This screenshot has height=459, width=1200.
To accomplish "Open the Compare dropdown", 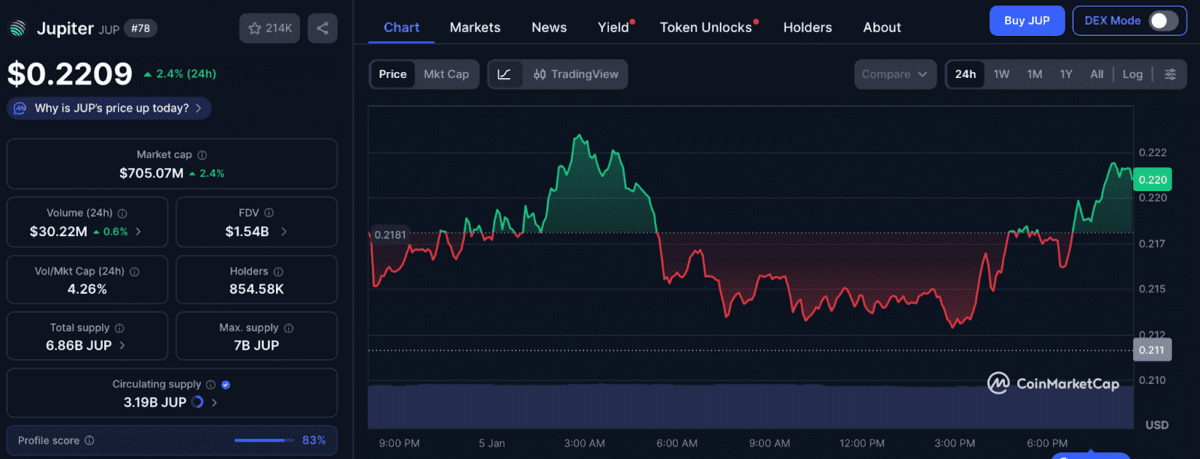I will [895, 74].
